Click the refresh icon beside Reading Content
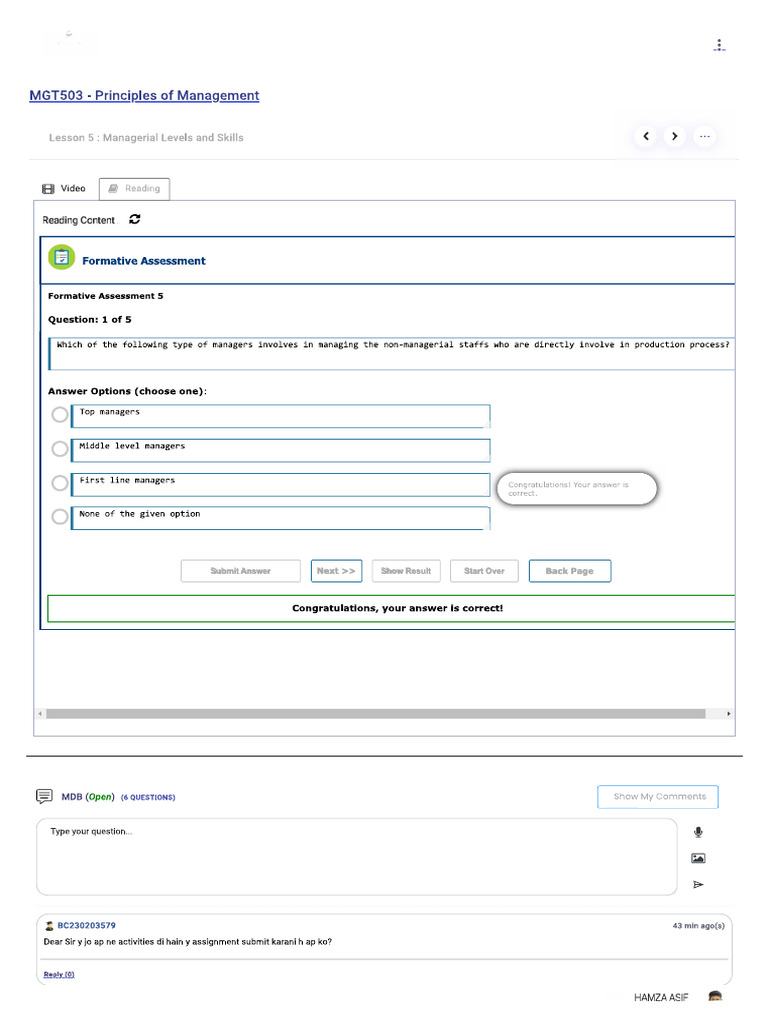 135,219
